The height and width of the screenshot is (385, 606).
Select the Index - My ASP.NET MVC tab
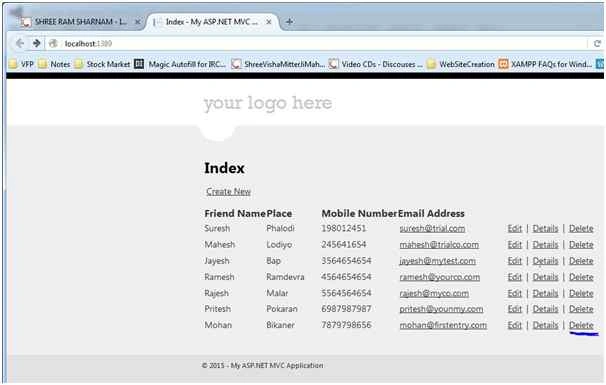pos(211,22)
